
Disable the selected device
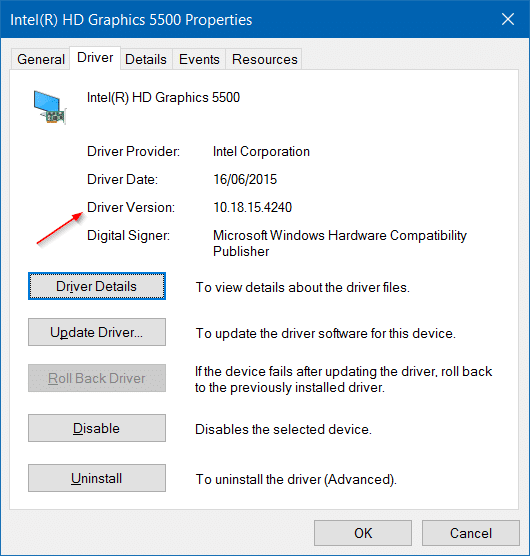click(x=97, y=428)
